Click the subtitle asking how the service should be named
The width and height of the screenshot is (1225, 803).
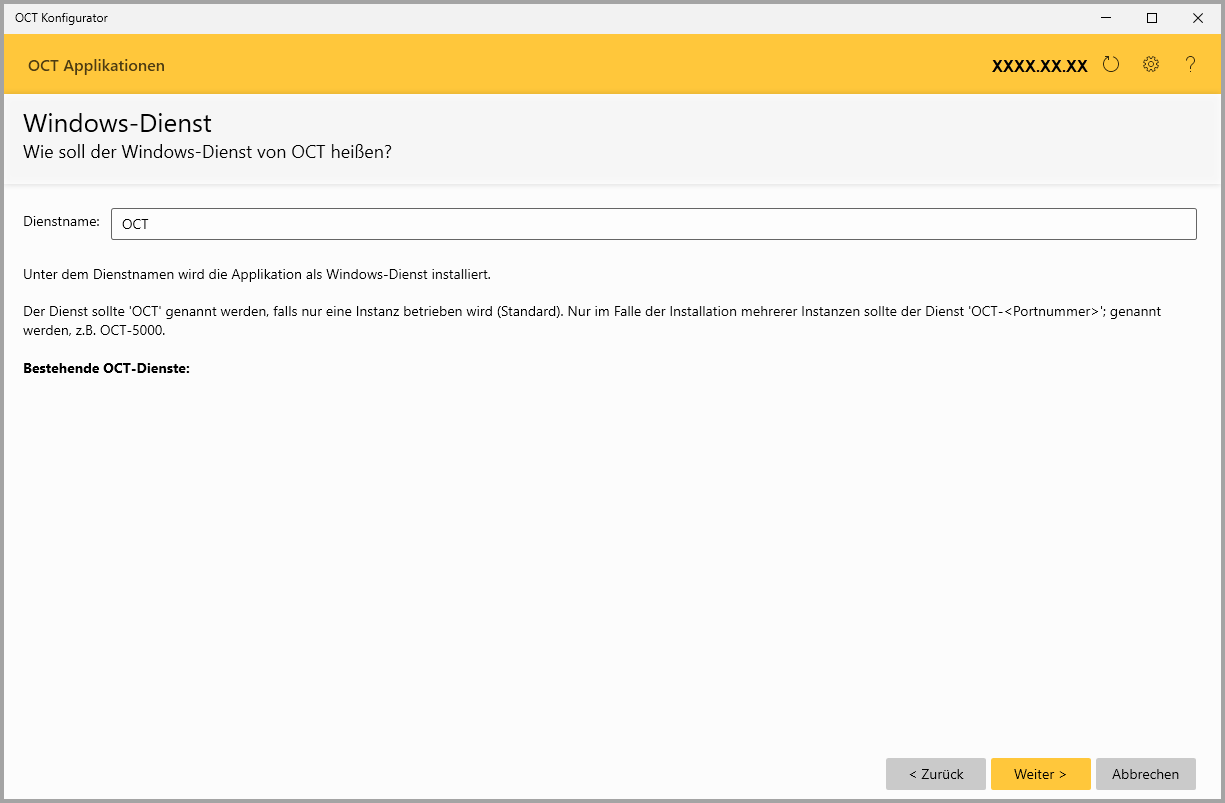pos(207,153)
